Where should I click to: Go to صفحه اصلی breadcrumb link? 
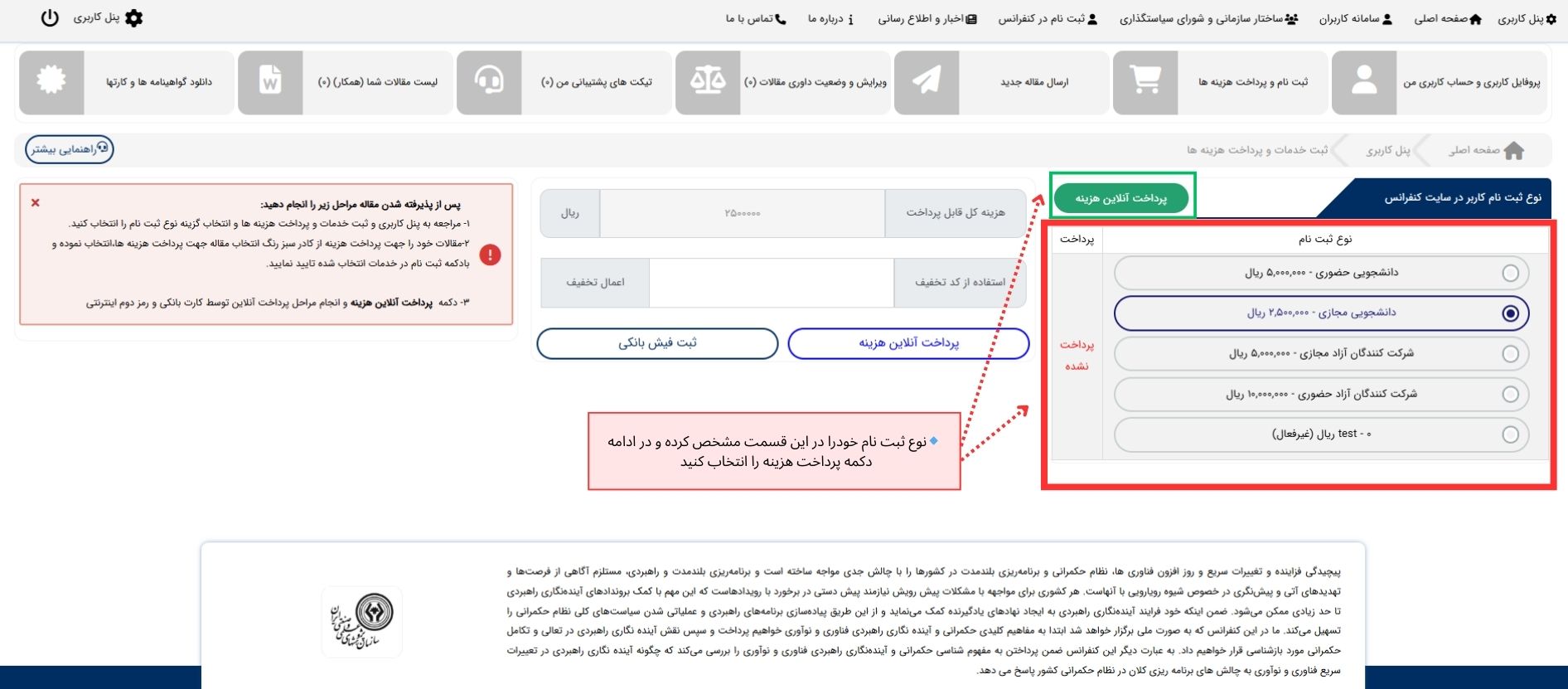click(1474, 150)
